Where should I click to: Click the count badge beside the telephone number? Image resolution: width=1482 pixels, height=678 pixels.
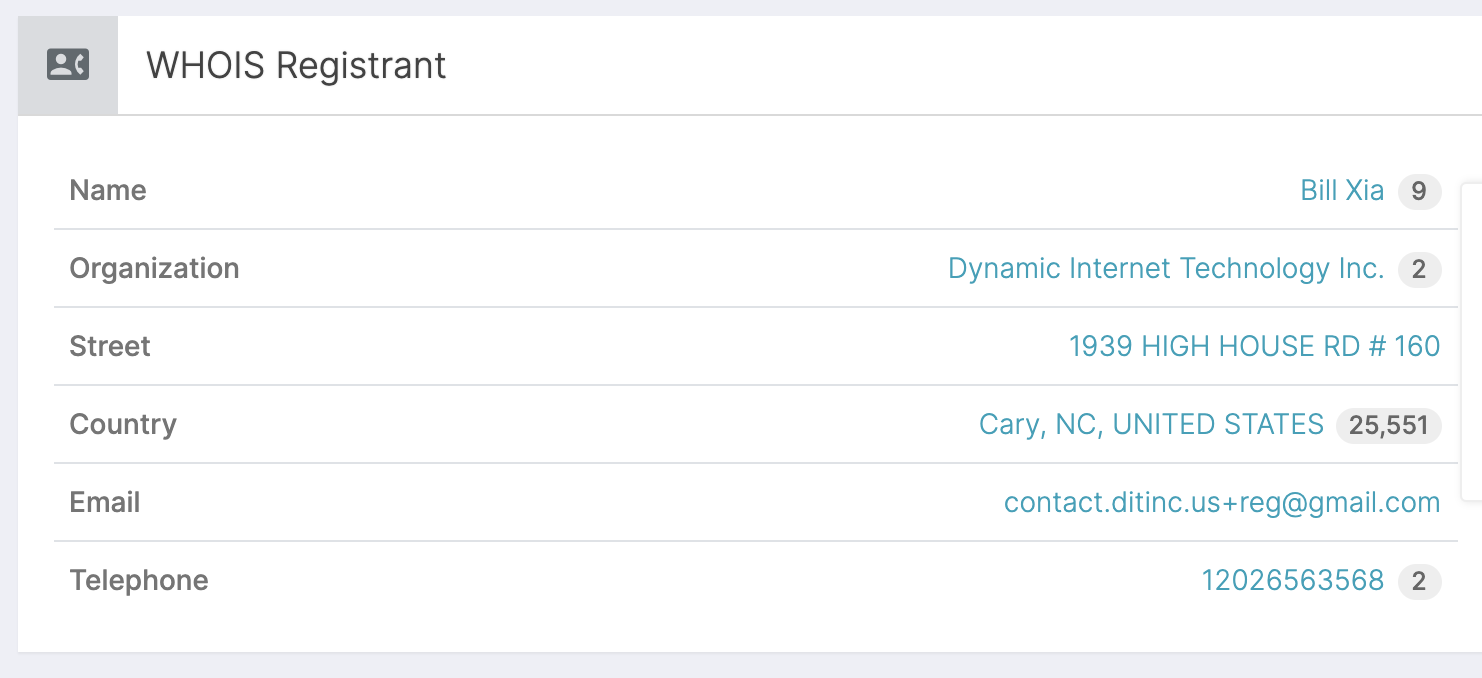[x=1419, y=581]
